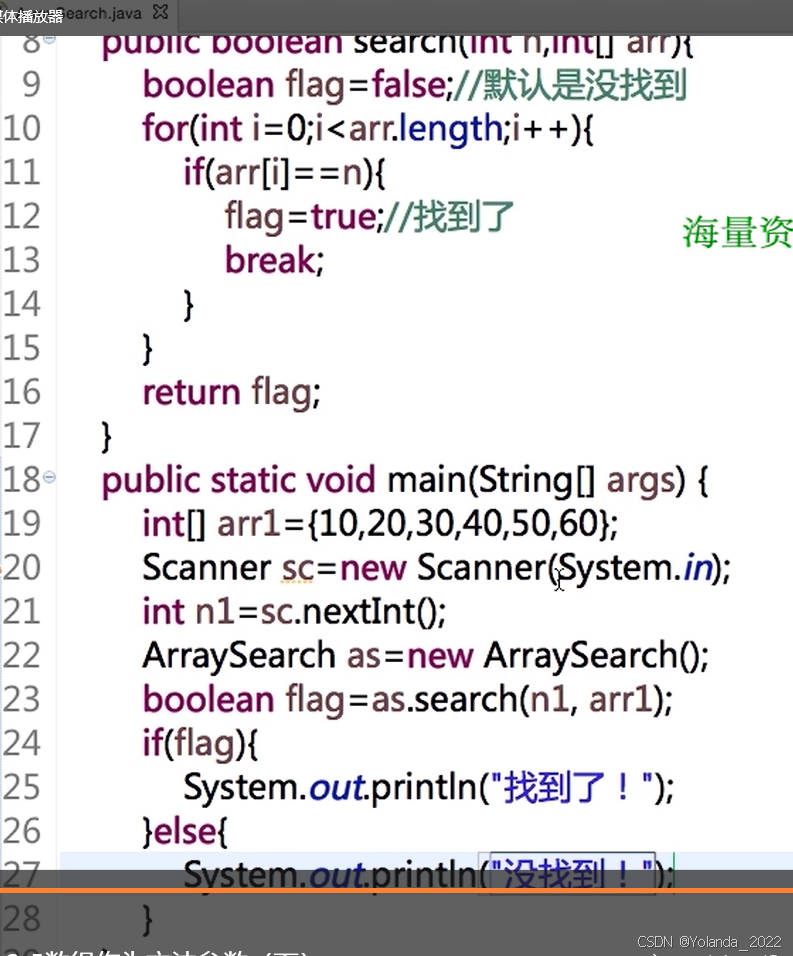Click the 'return flag;' statement
Image resolution: width=793 pixels, height=956 pixels.
232,393
